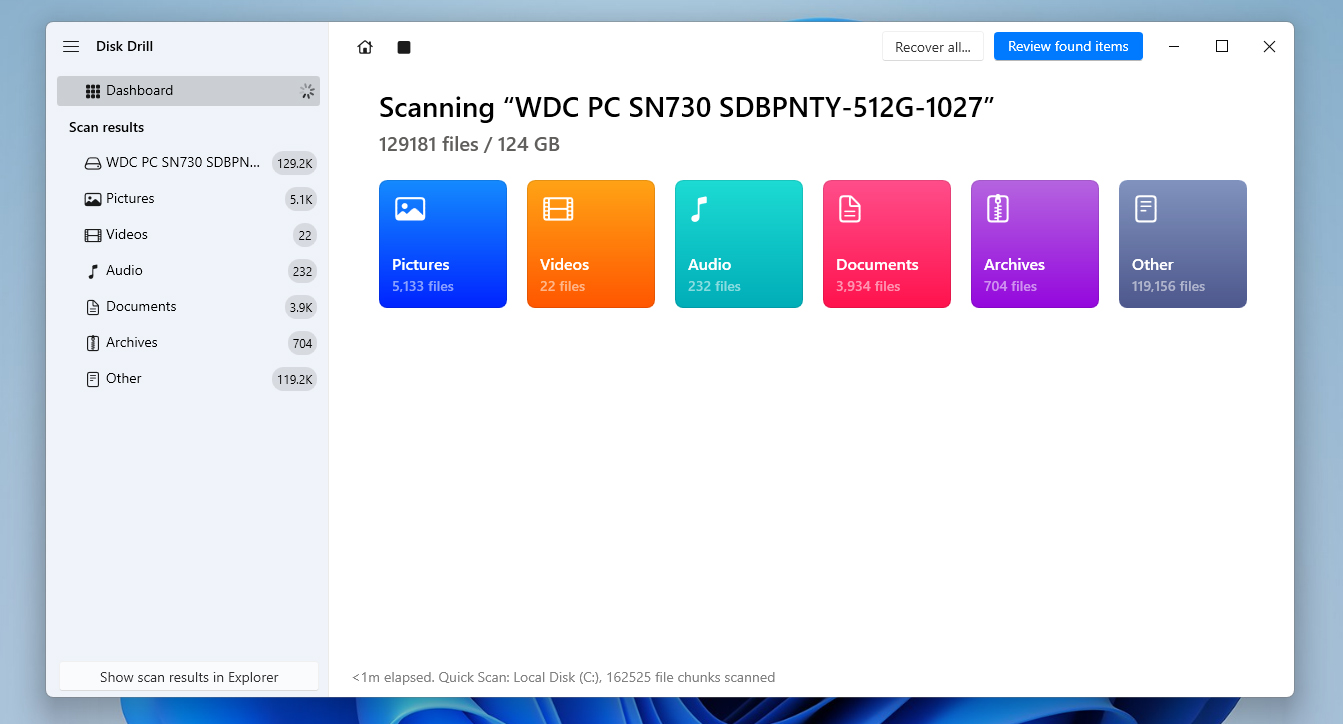Image resolution: width=1343 pixels, height=724 pixels.
Task: Click the 704 badge beside Archives
Action: click(303, 343)
